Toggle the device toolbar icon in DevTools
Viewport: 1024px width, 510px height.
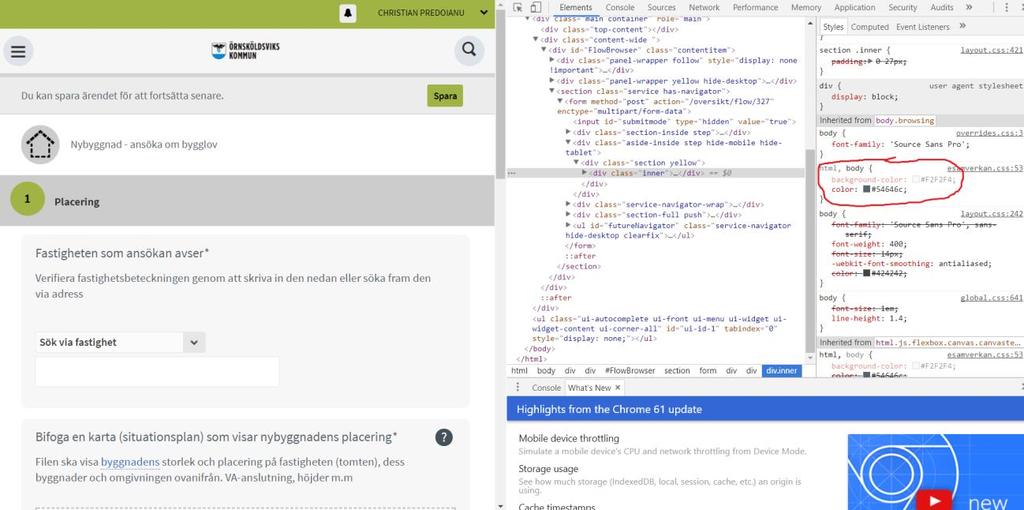(x=536, y=8)
